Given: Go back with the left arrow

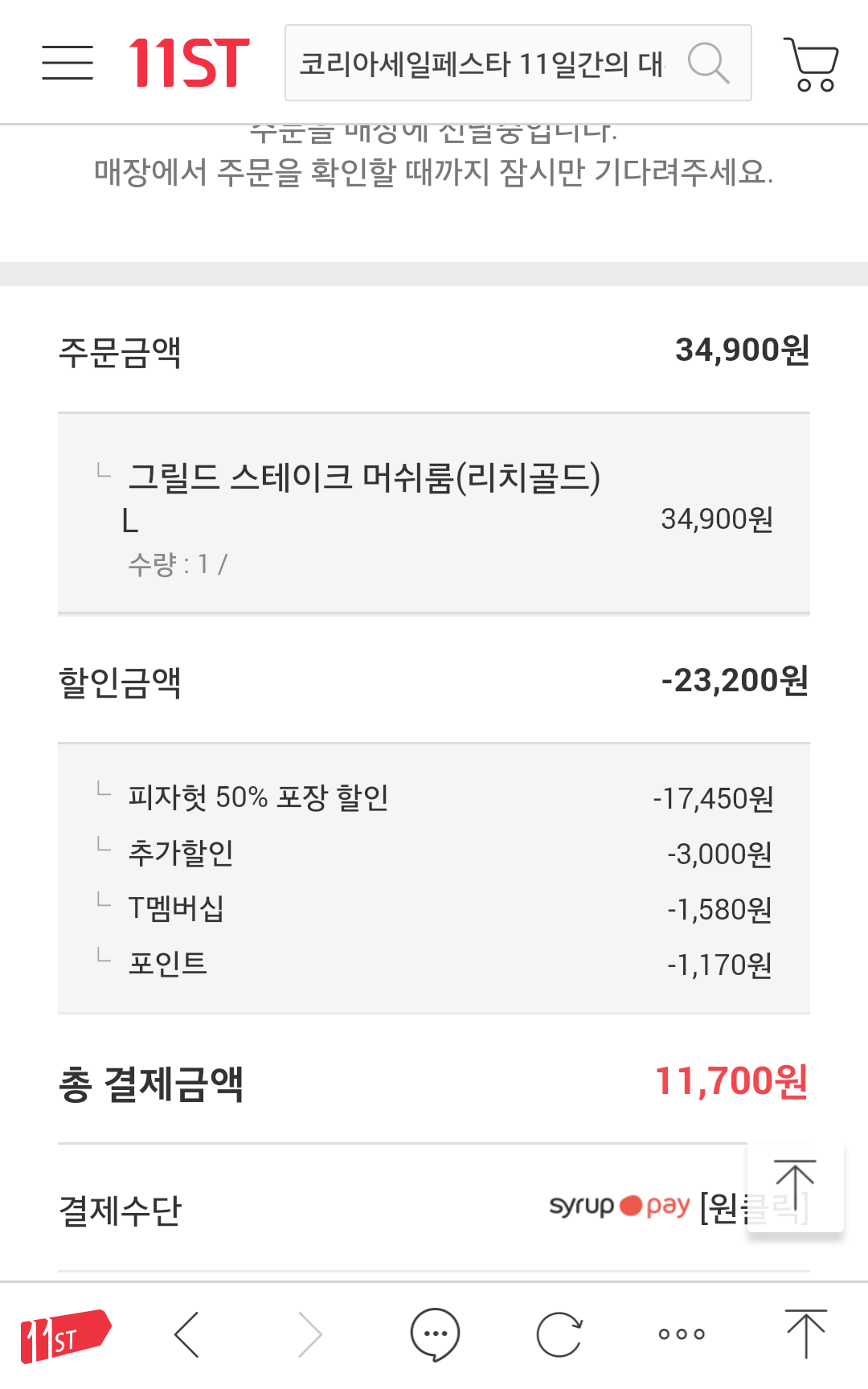Looking at the screenshot, I should (186, 1335).
